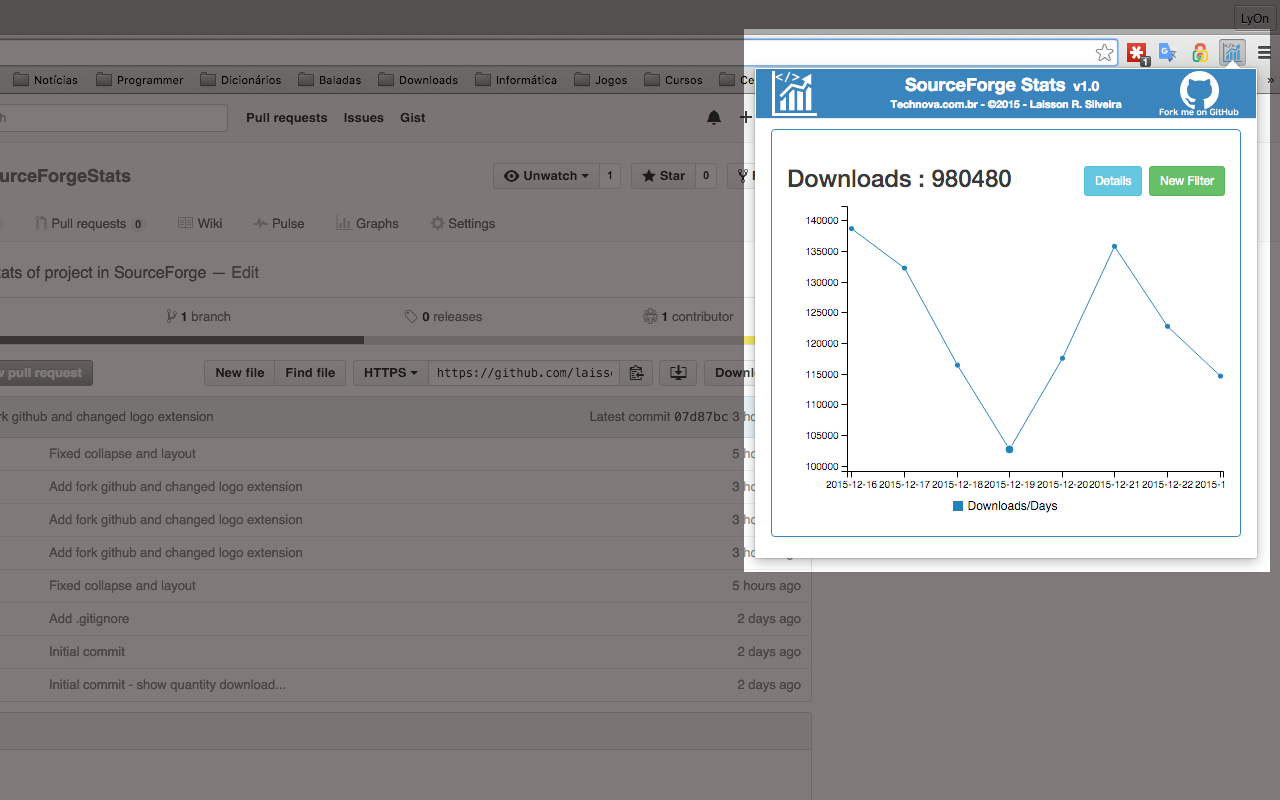This screenshot has height=800, width=1280.
Task: Open the Downloads bookmarks folder
Action: pos(418,79)
